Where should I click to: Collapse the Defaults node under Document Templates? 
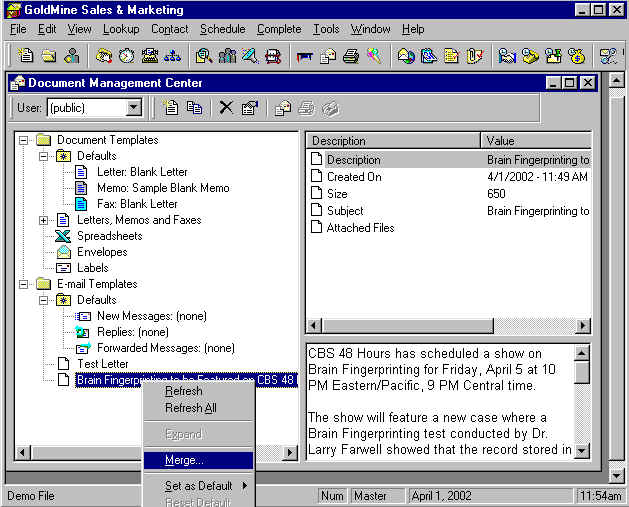(x=43, y=156)
